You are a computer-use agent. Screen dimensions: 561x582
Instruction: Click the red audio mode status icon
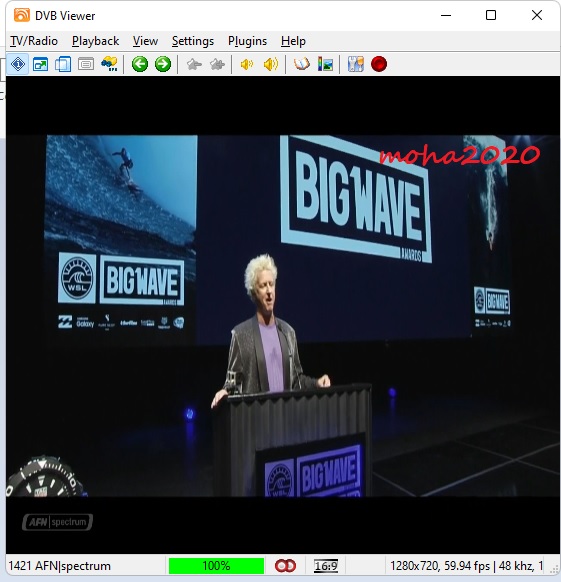coord(285,566)
